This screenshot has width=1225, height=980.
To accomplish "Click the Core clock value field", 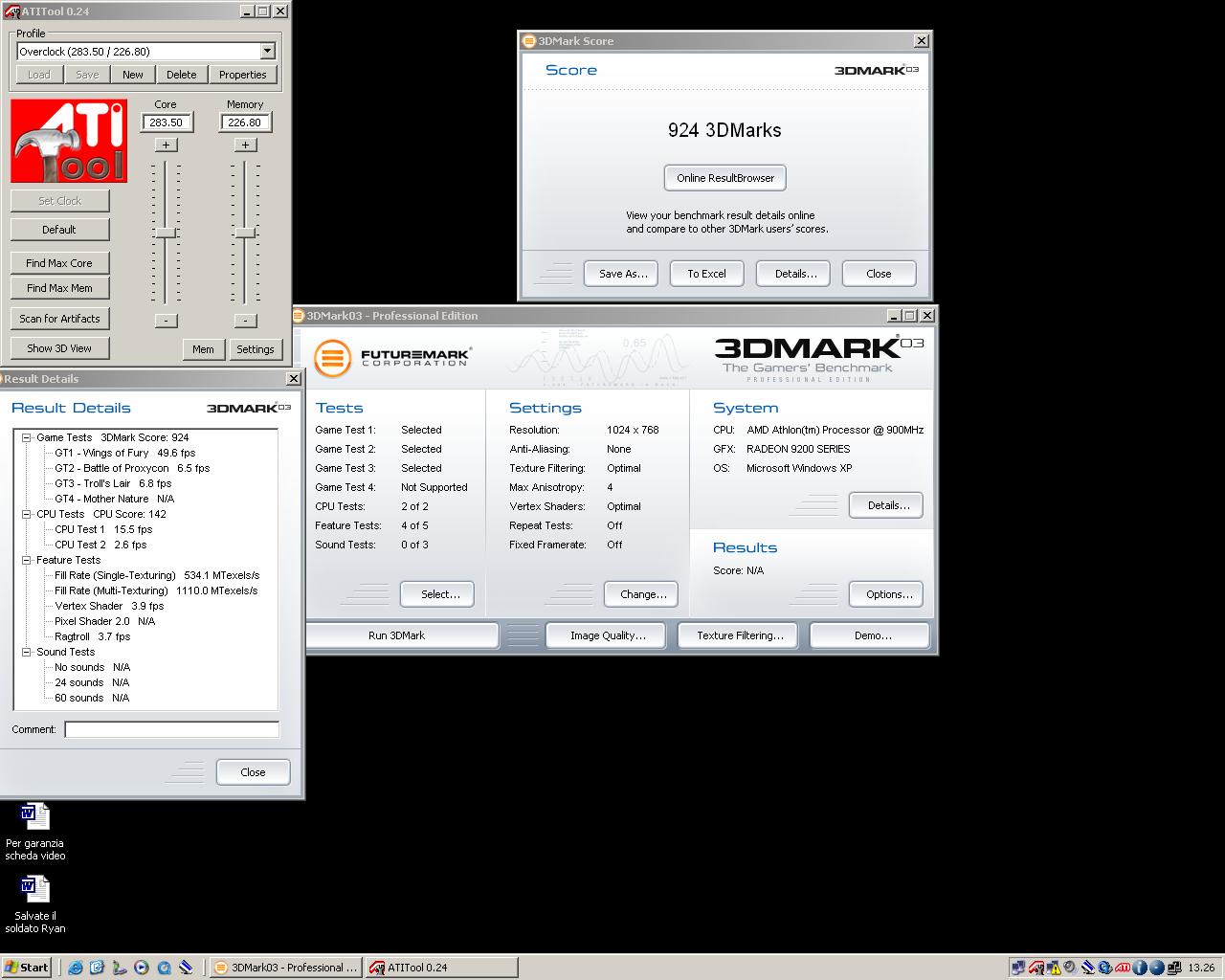I will coord(167,122).
